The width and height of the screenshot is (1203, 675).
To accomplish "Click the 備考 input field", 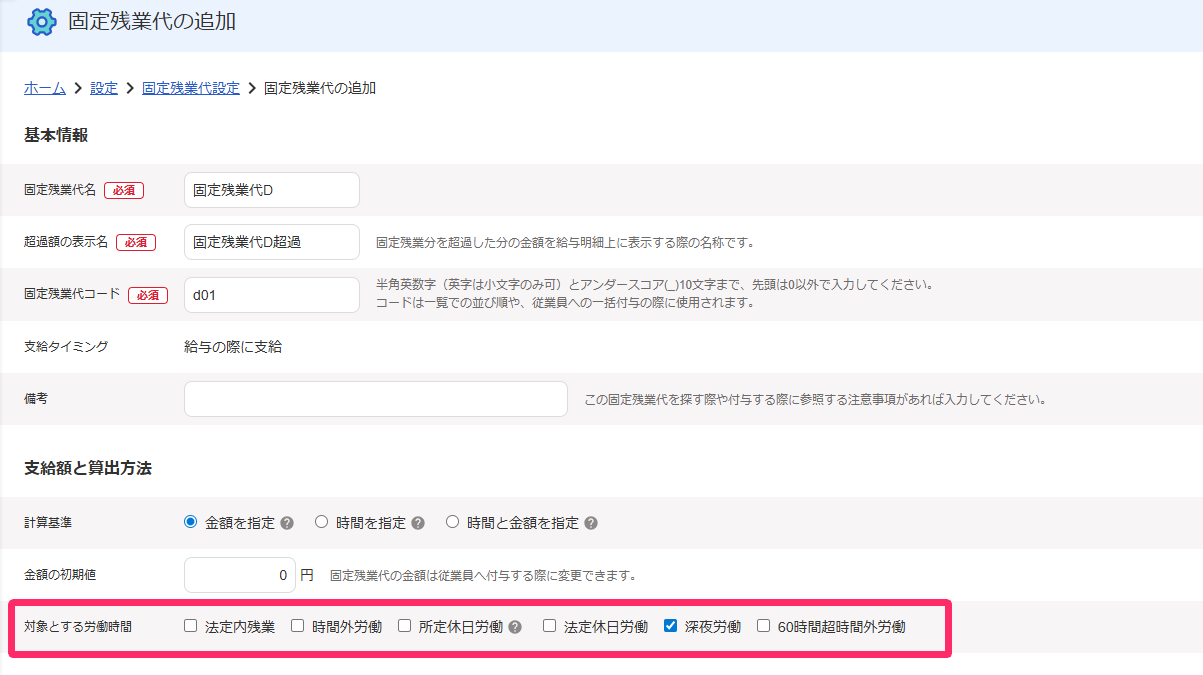I will (x=376, y=399).
